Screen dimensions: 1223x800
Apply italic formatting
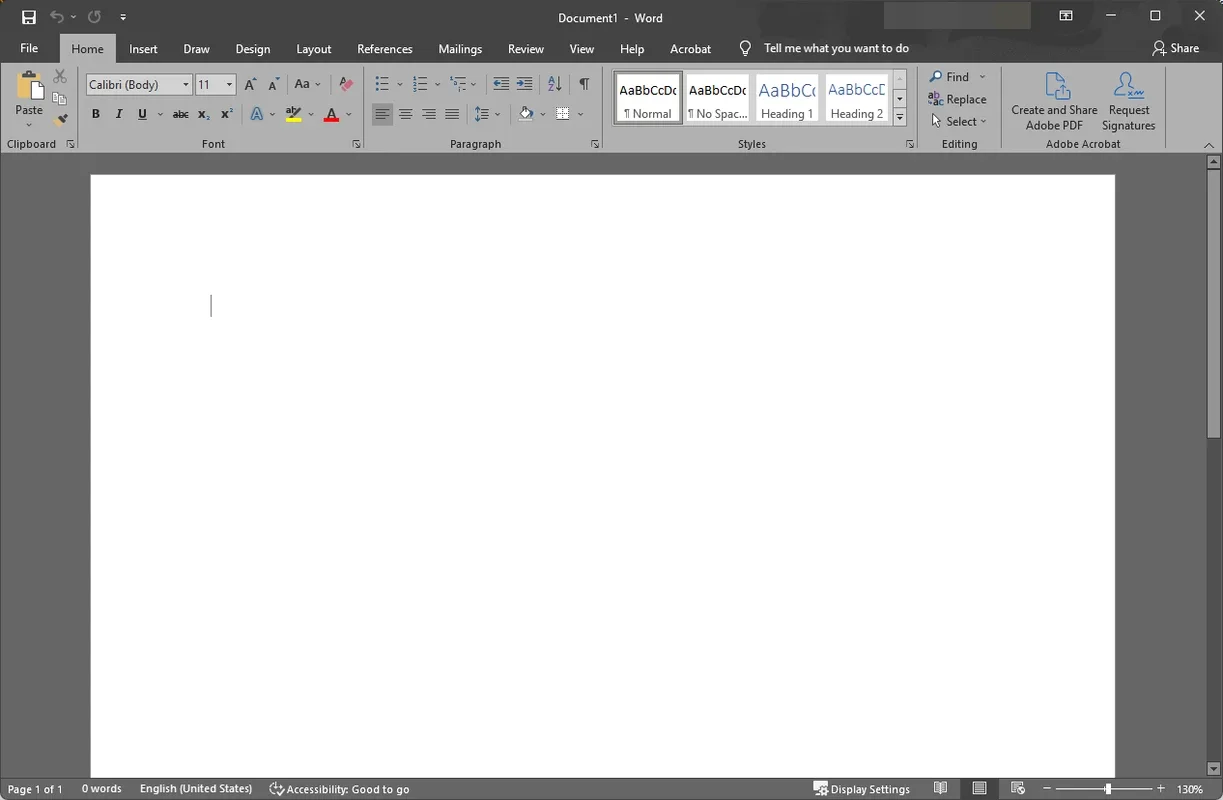pos(118,114)
